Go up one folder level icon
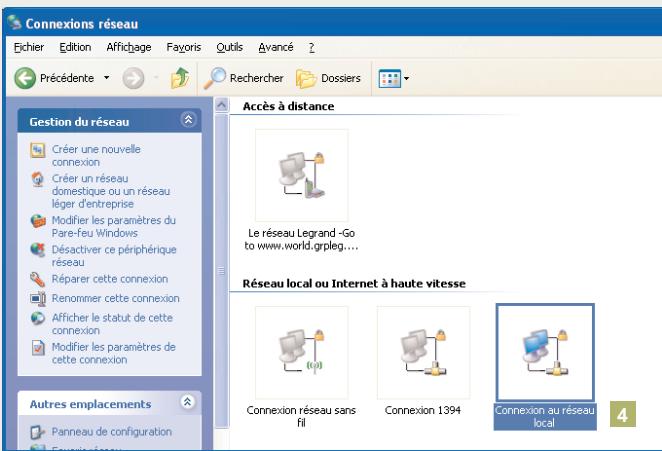 (x=180, y=78)
